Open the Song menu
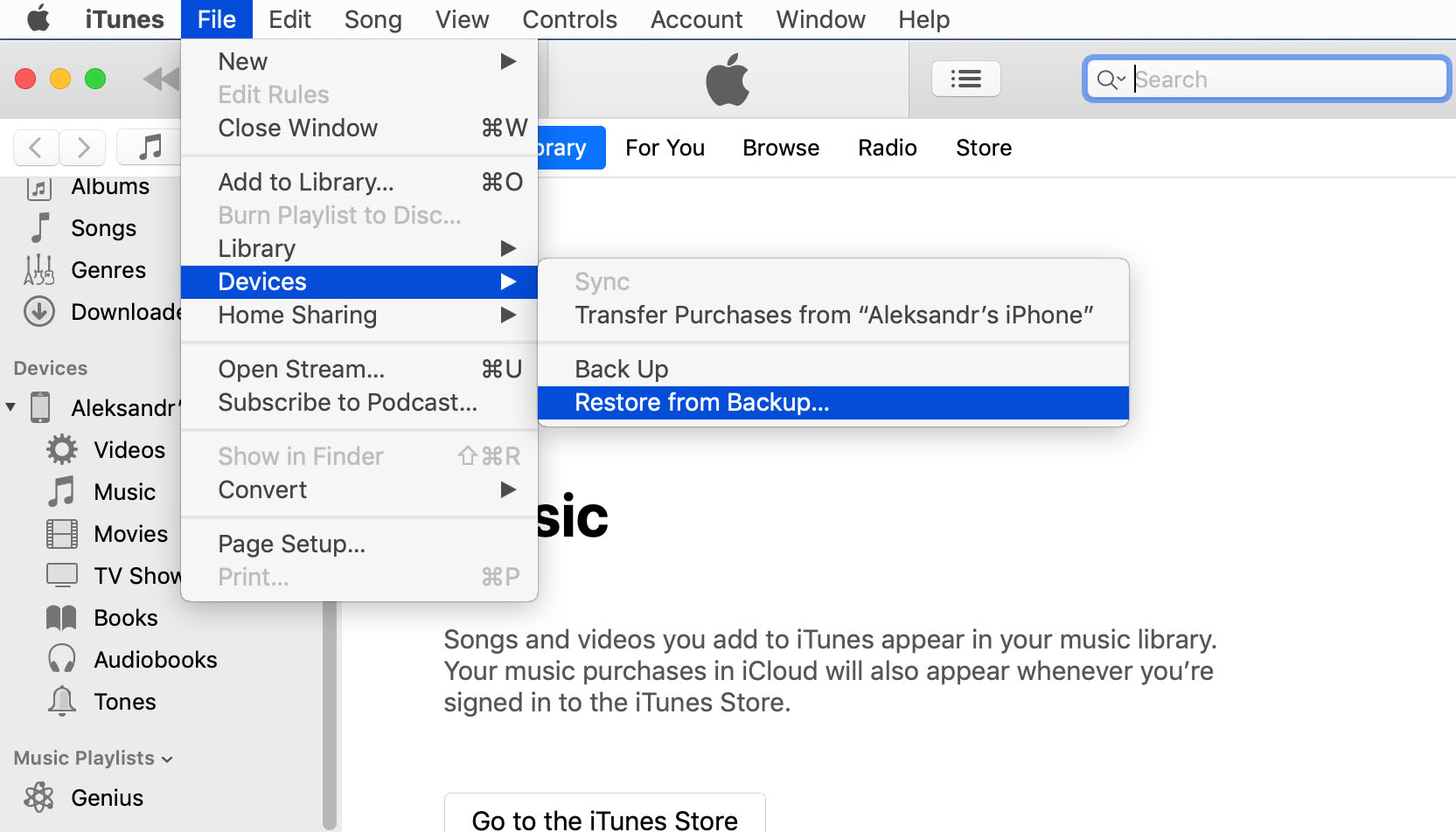 pos(373,19)
